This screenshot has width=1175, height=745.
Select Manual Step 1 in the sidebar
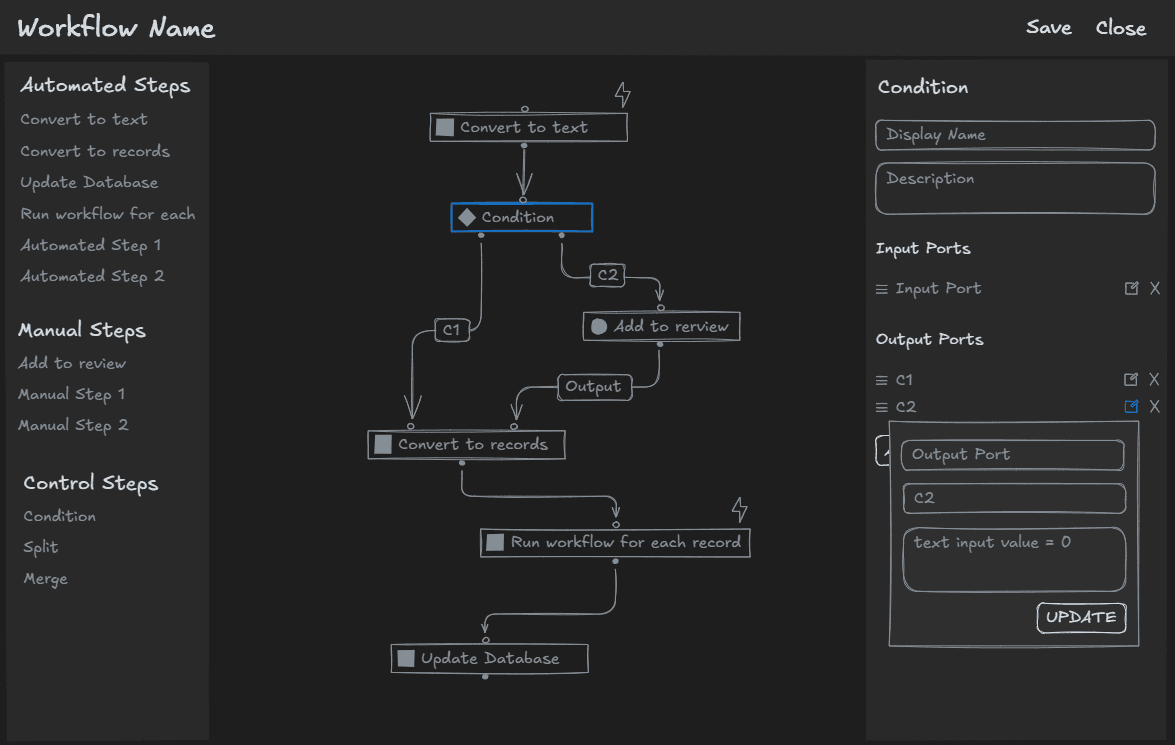[x=71, y=394]
